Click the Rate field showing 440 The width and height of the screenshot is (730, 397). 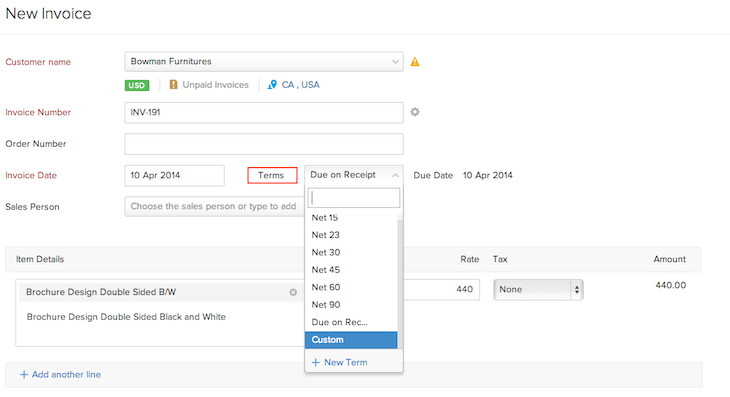(x=441, y=289)
